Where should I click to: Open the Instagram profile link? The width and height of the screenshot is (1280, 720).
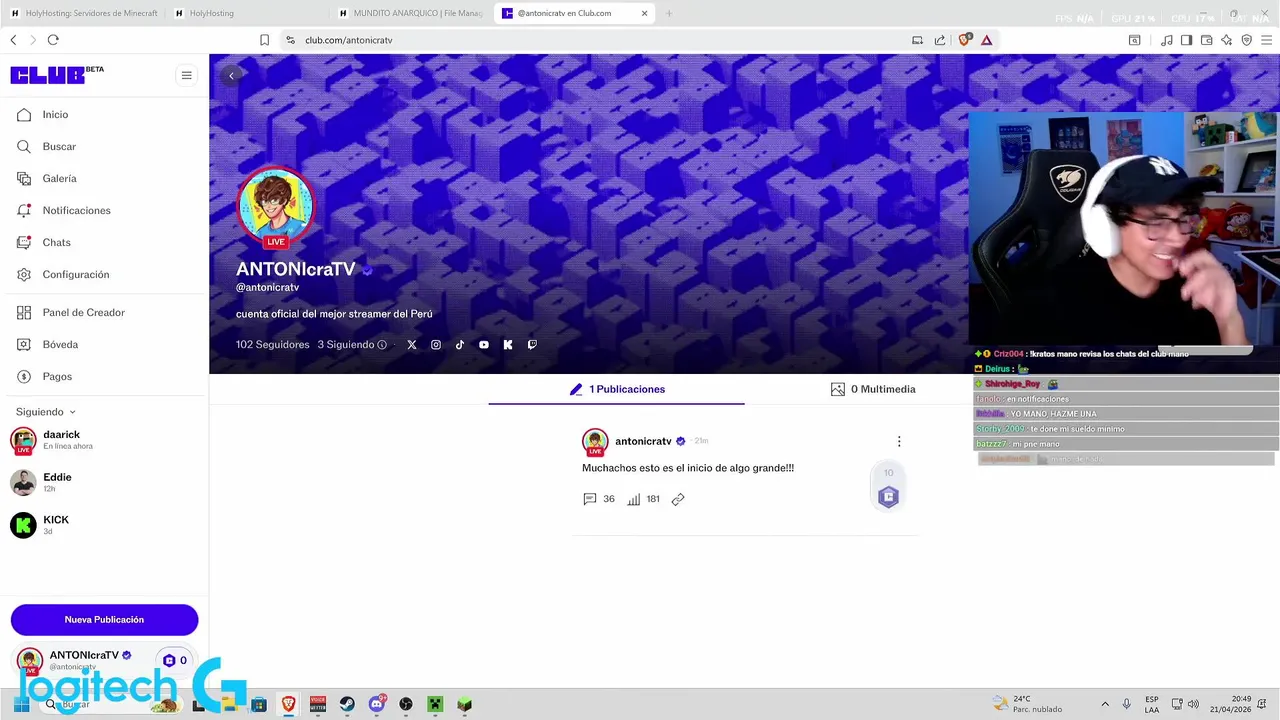pyautogui.click(x=436, y=345)
